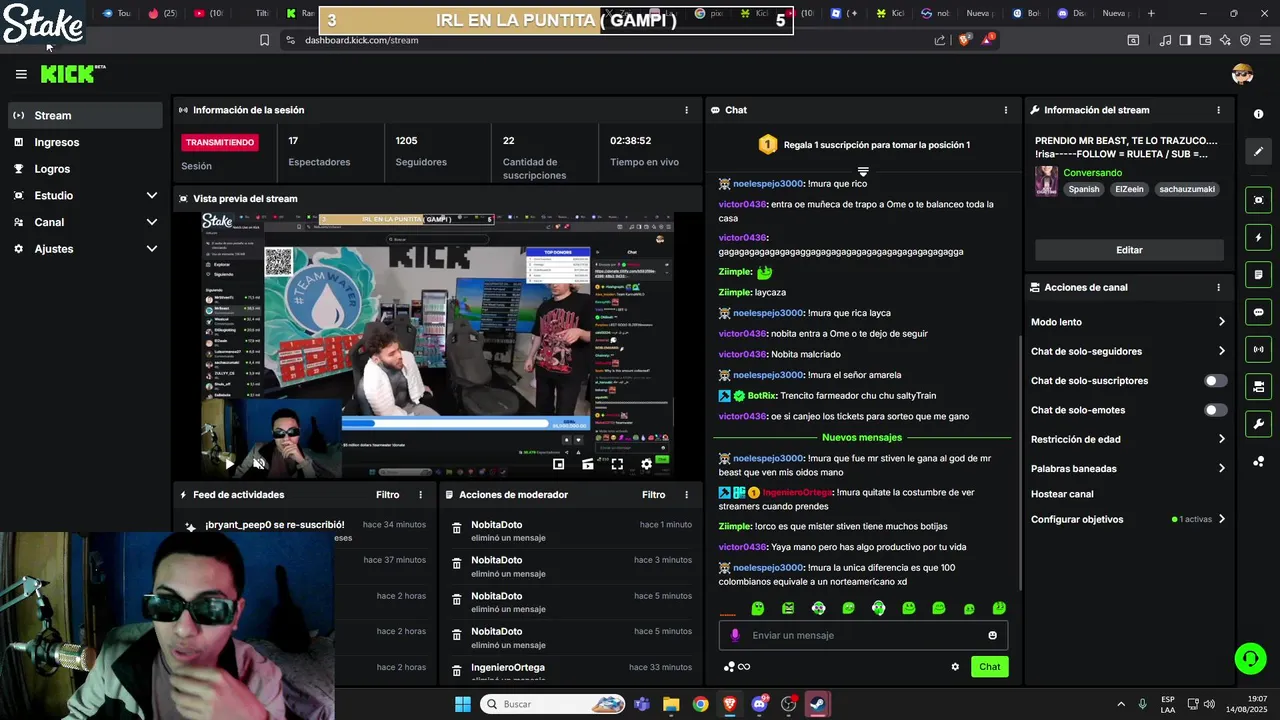Toggle moderator actions document icon on right rail
Screen dimensions: 1280x720
(x=1259, y=275)
